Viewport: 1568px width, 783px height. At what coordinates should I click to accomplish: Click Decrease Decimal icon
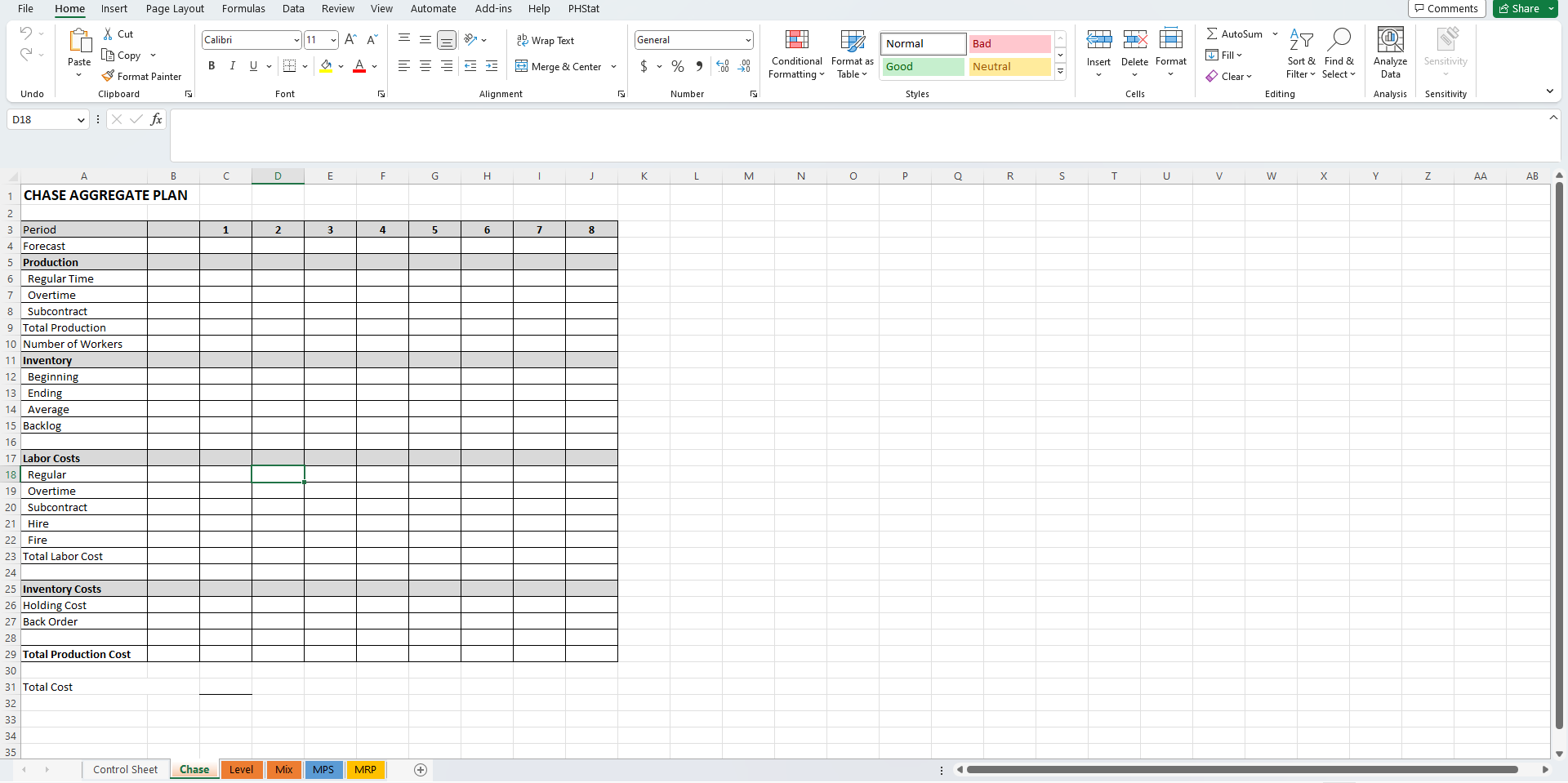[744, 66]
